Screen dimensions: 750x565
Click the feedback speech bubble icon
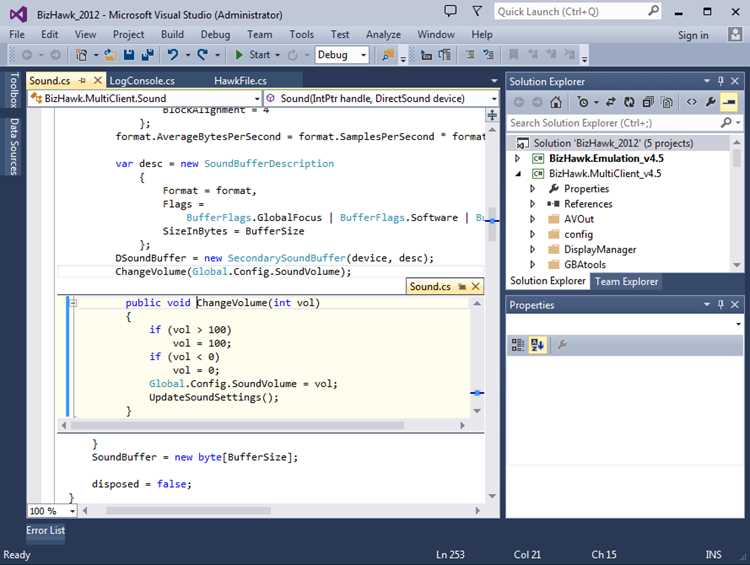click(x=450, y=11)
